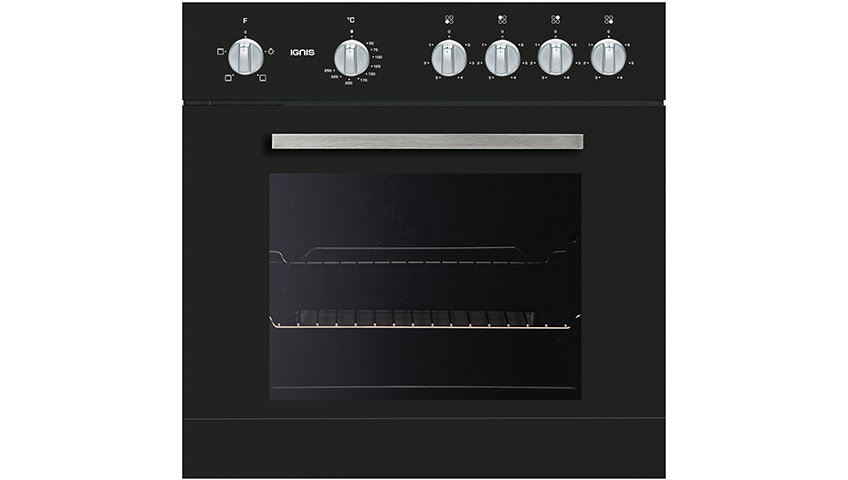Screen dimensions: 848x480
Task: Click the oven function selector knob under F
Action: click(x=246, y=57)
